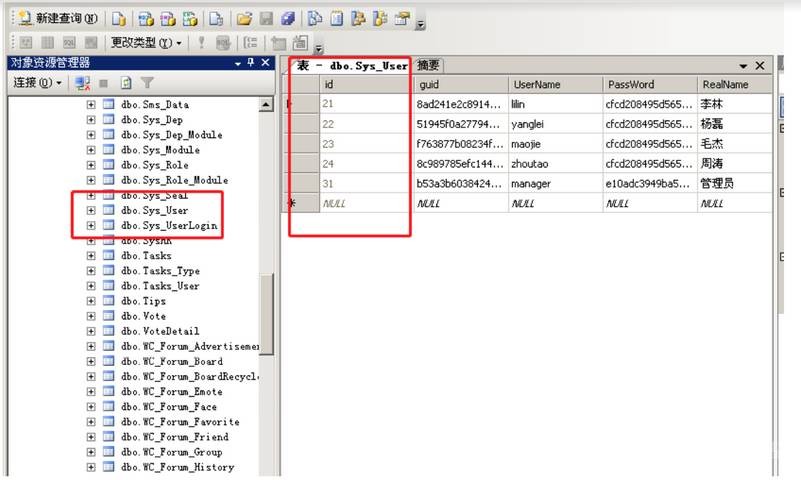The image size is (801, 480).
Task: Open the top toolbar options overflow arrow
Action: (x=420, y=23)
